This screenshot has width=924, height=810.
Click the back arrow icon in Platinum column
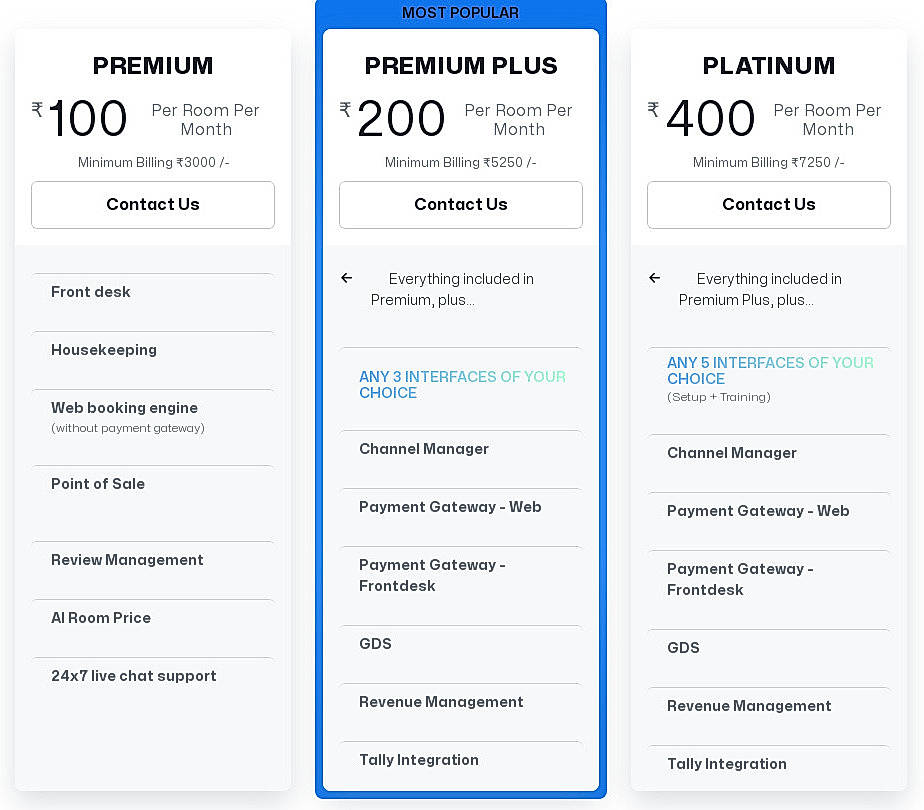(655, 278)
